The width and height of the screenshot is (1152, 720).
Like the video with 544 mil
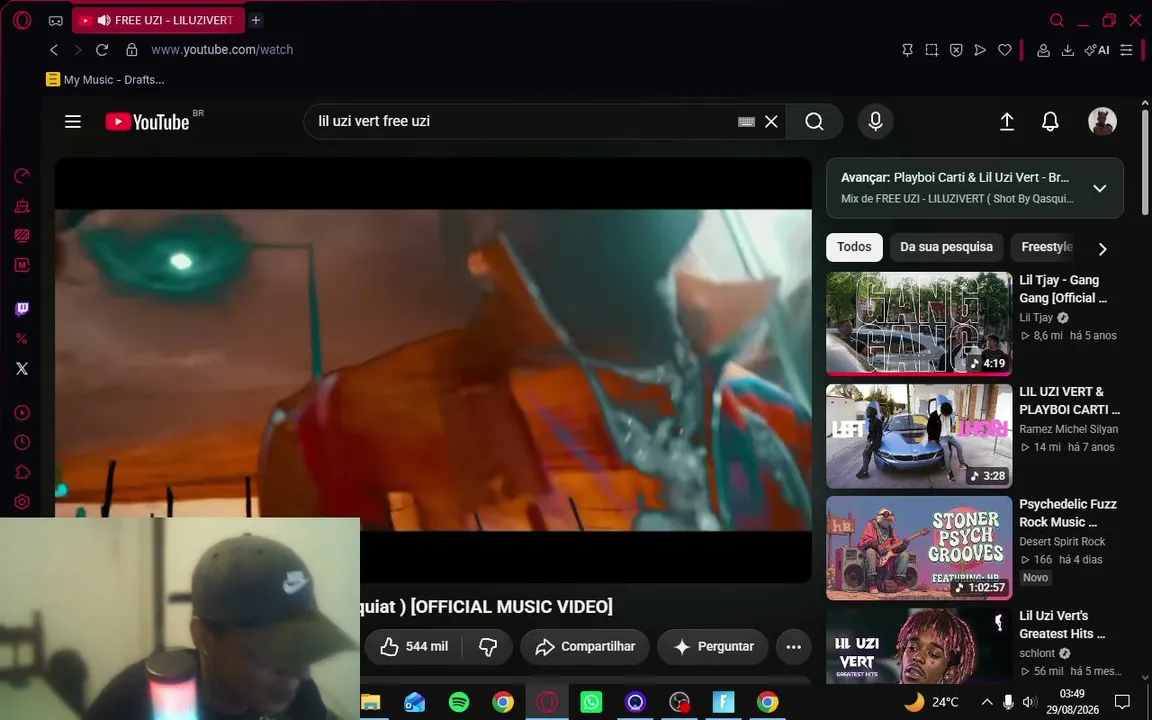pos(414,647)
